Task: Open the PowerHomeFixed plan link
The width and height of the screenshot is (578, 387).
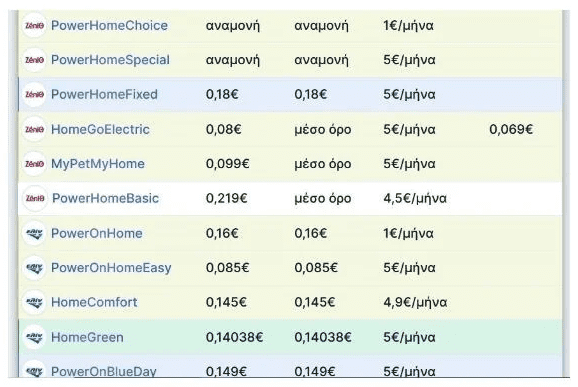Action: [104, 94]
